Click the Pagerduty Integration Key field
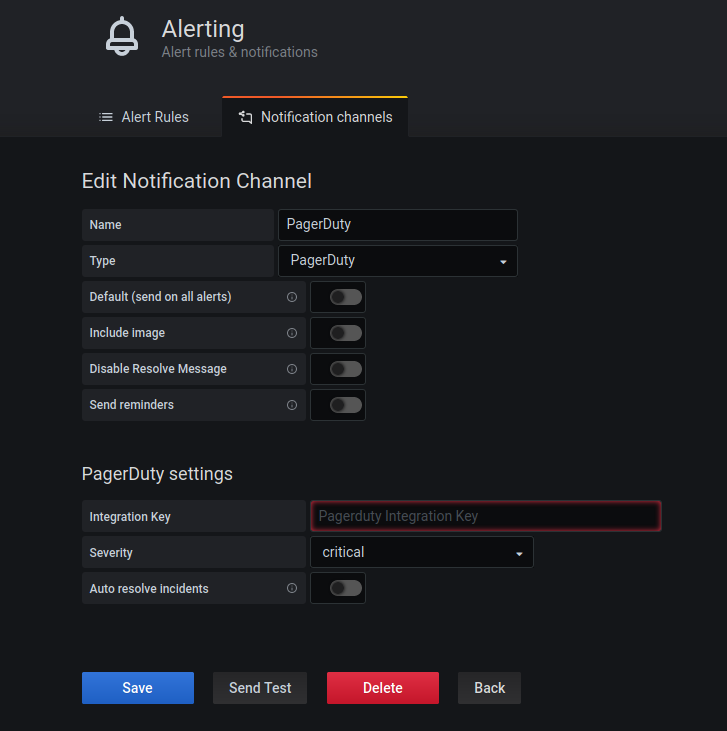 pos(486,516)
